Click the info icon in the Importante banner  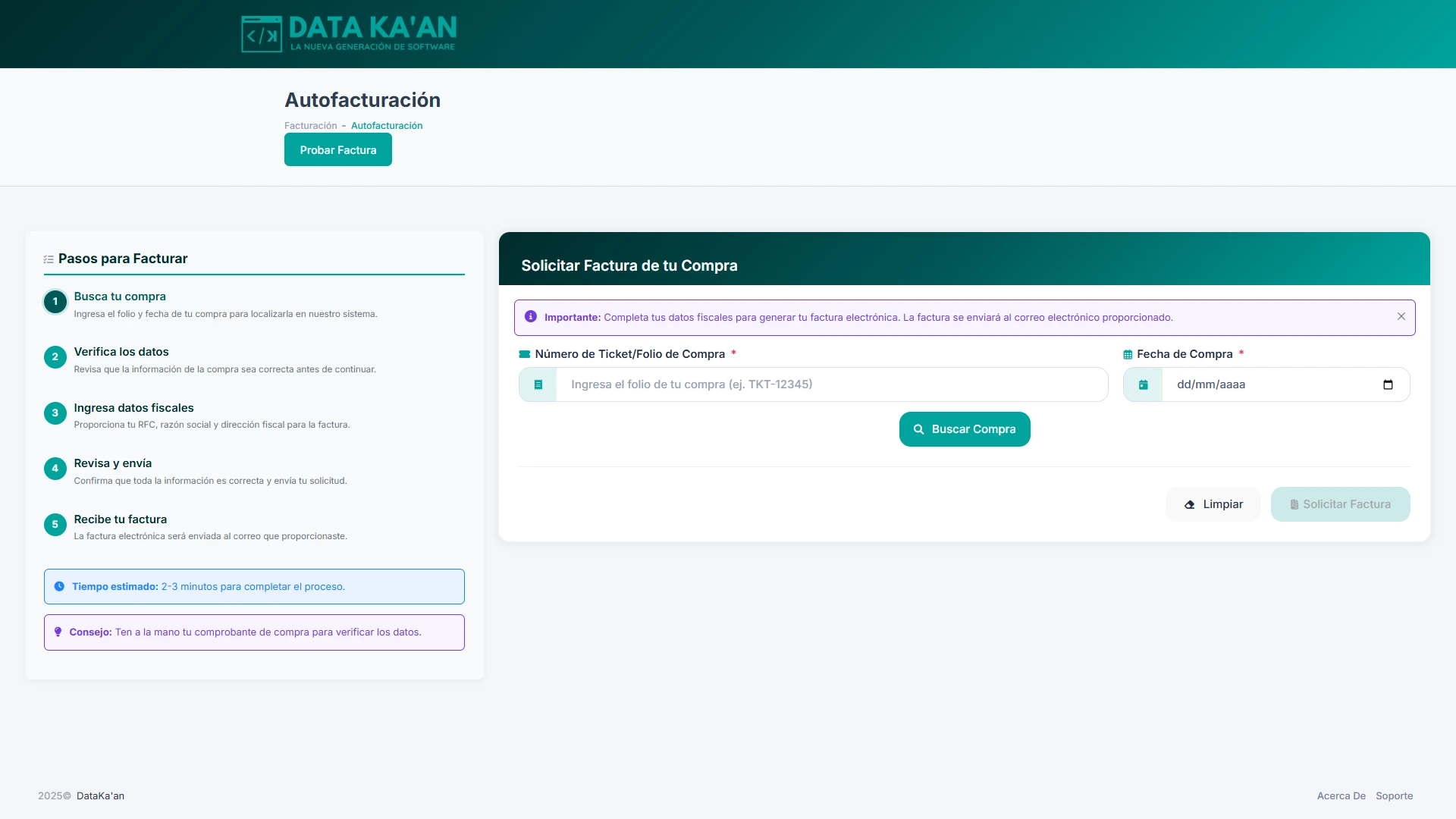click(530, 316)
